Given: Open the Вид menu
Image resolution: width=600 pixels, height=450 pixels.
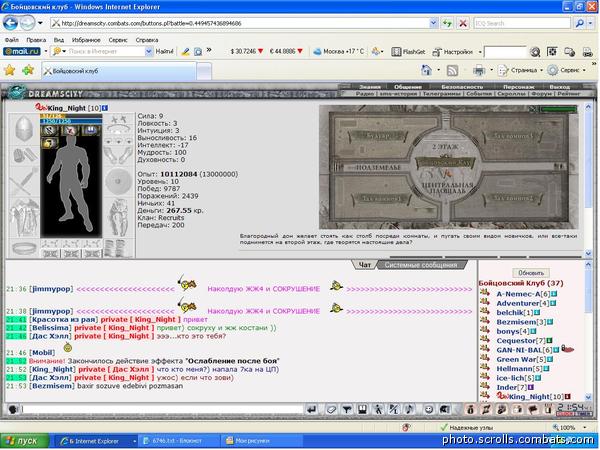Looking at the screenshot, I should (x=59, y=40).
